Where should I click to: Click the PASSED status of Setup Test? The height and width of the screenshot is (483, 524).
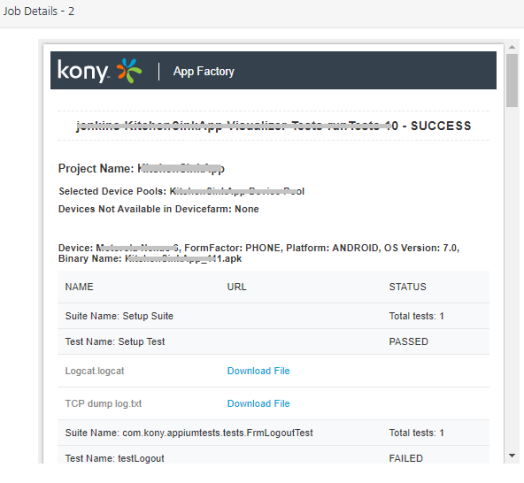[x=408, y=342]
